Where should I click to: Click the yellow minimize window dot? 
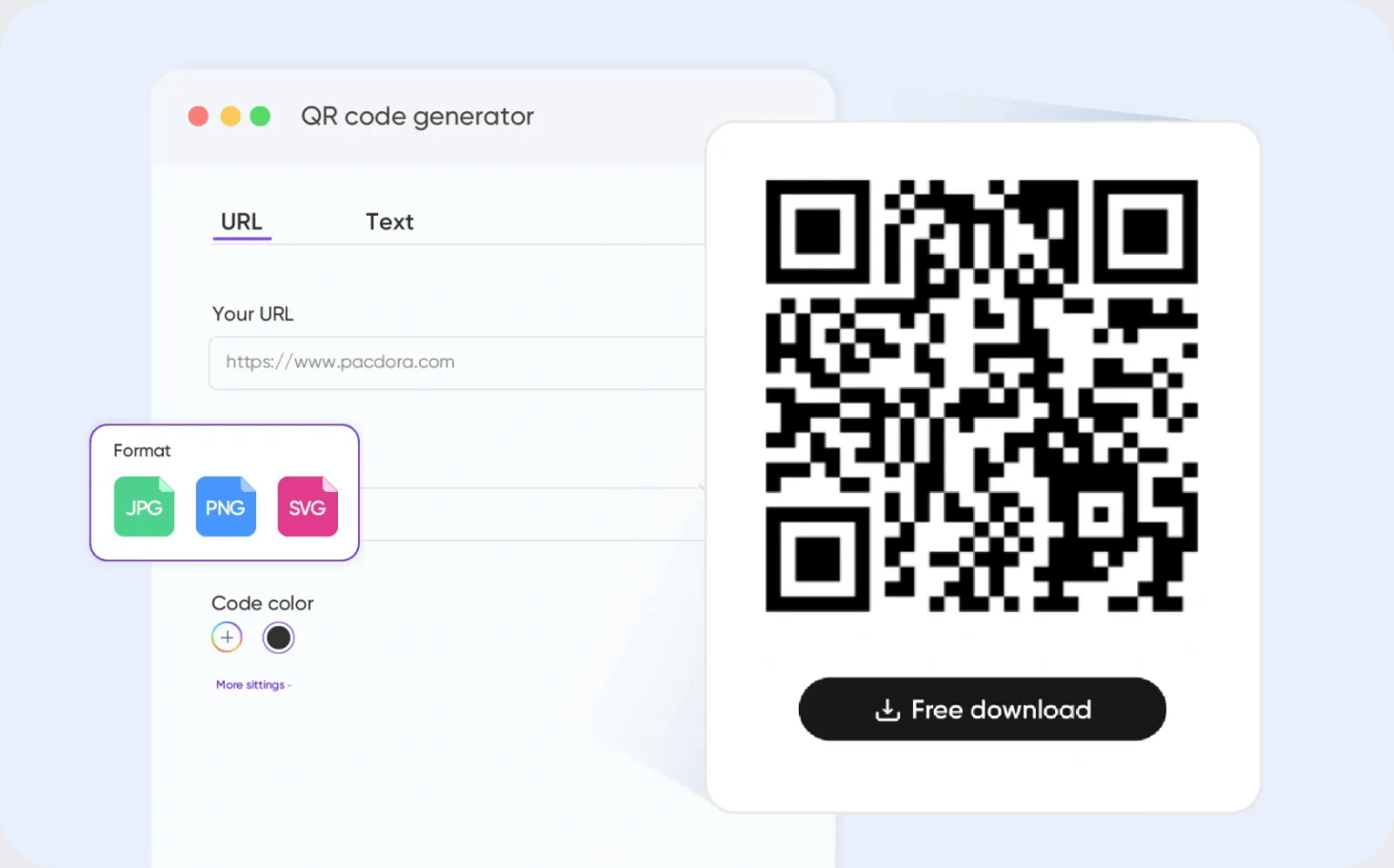pos(230,116)
